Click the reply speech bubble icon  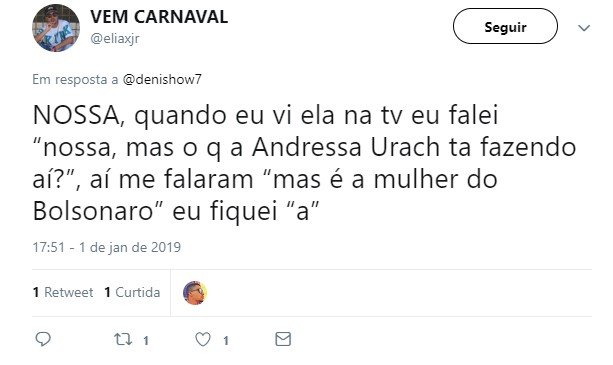43,339
